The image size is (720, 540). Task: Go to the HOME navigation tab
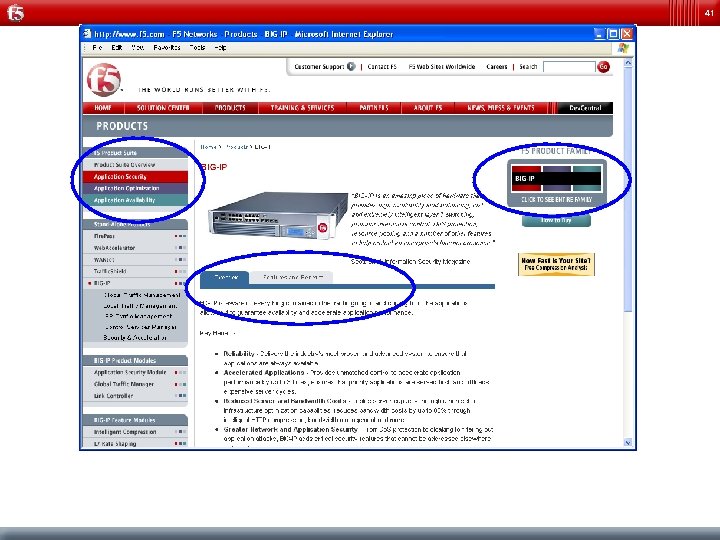coord(103,108)
